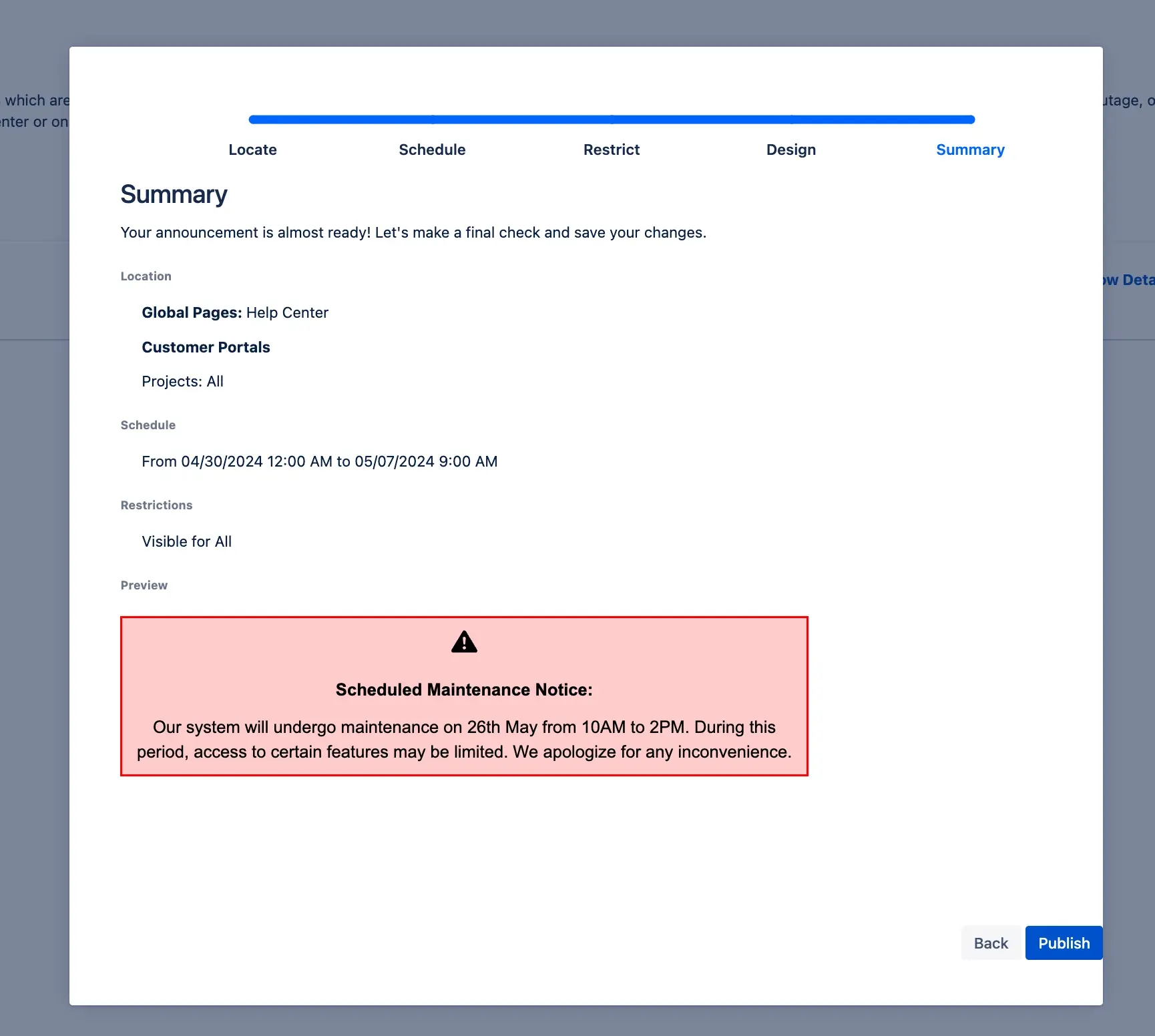Go to the Locate step
The image size is (1155, 1036).
[x=252, y=150]
